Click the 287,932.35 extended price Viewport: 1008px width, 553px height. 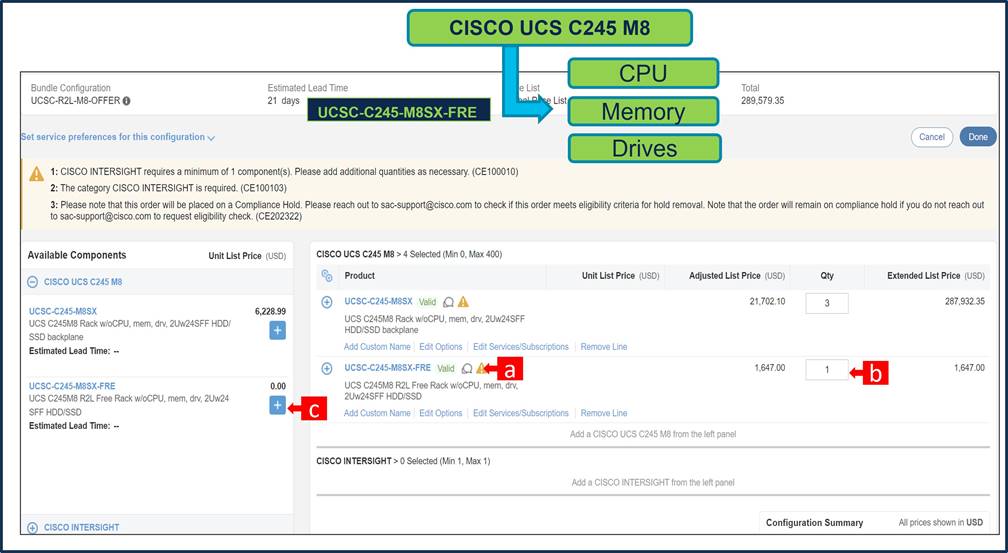964,301
